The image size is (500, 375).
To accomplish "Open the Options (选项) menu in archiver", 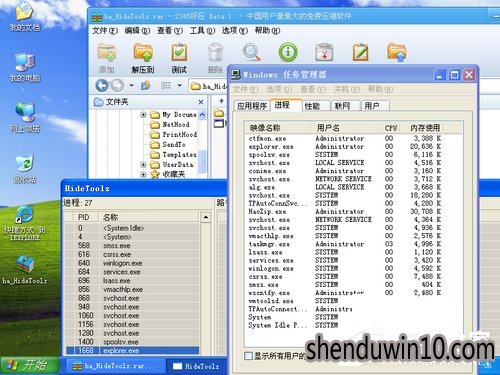I will (235, 31).
